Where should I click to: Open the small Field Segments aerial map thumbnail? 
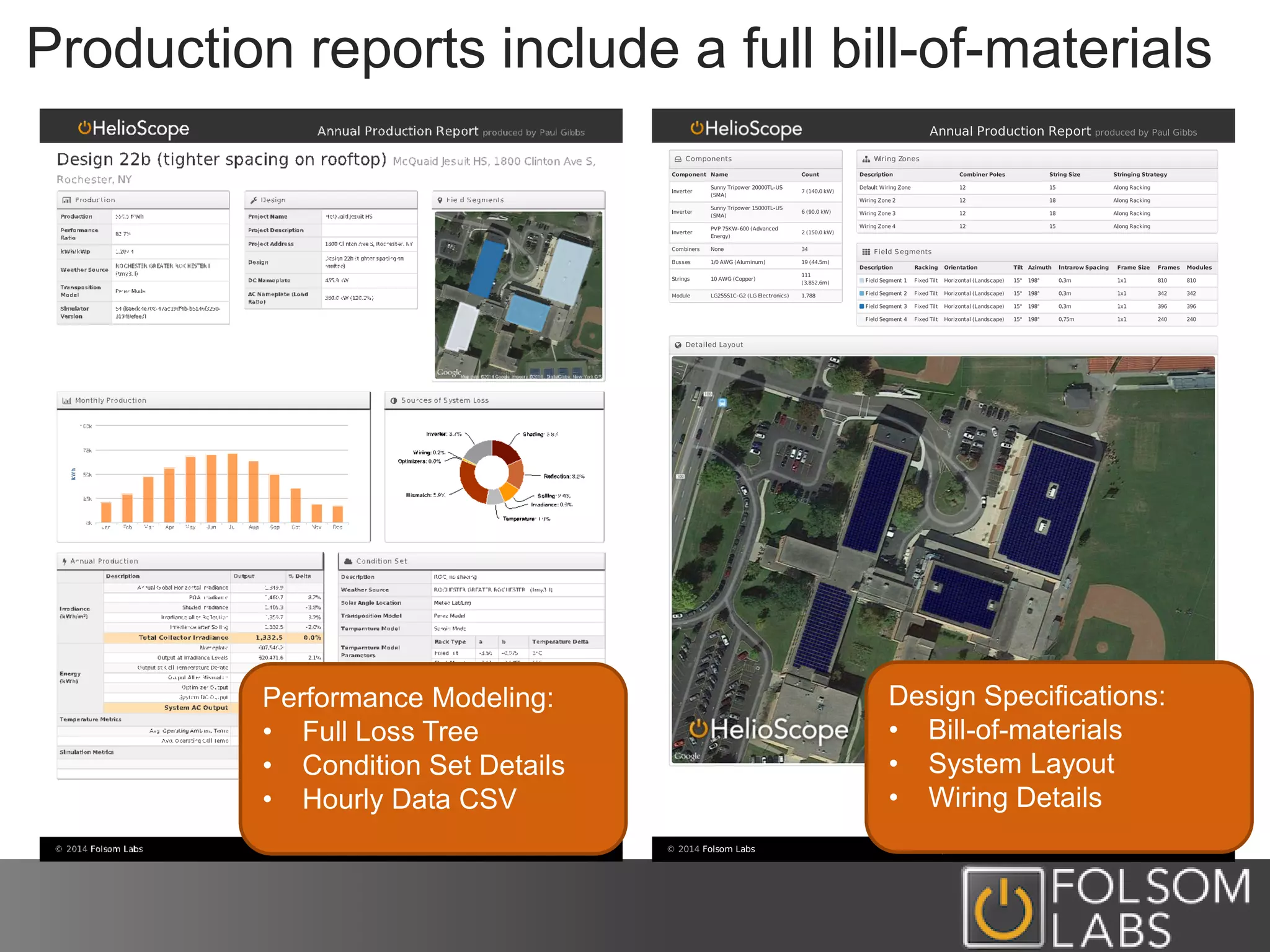click(x=518, y=296)
